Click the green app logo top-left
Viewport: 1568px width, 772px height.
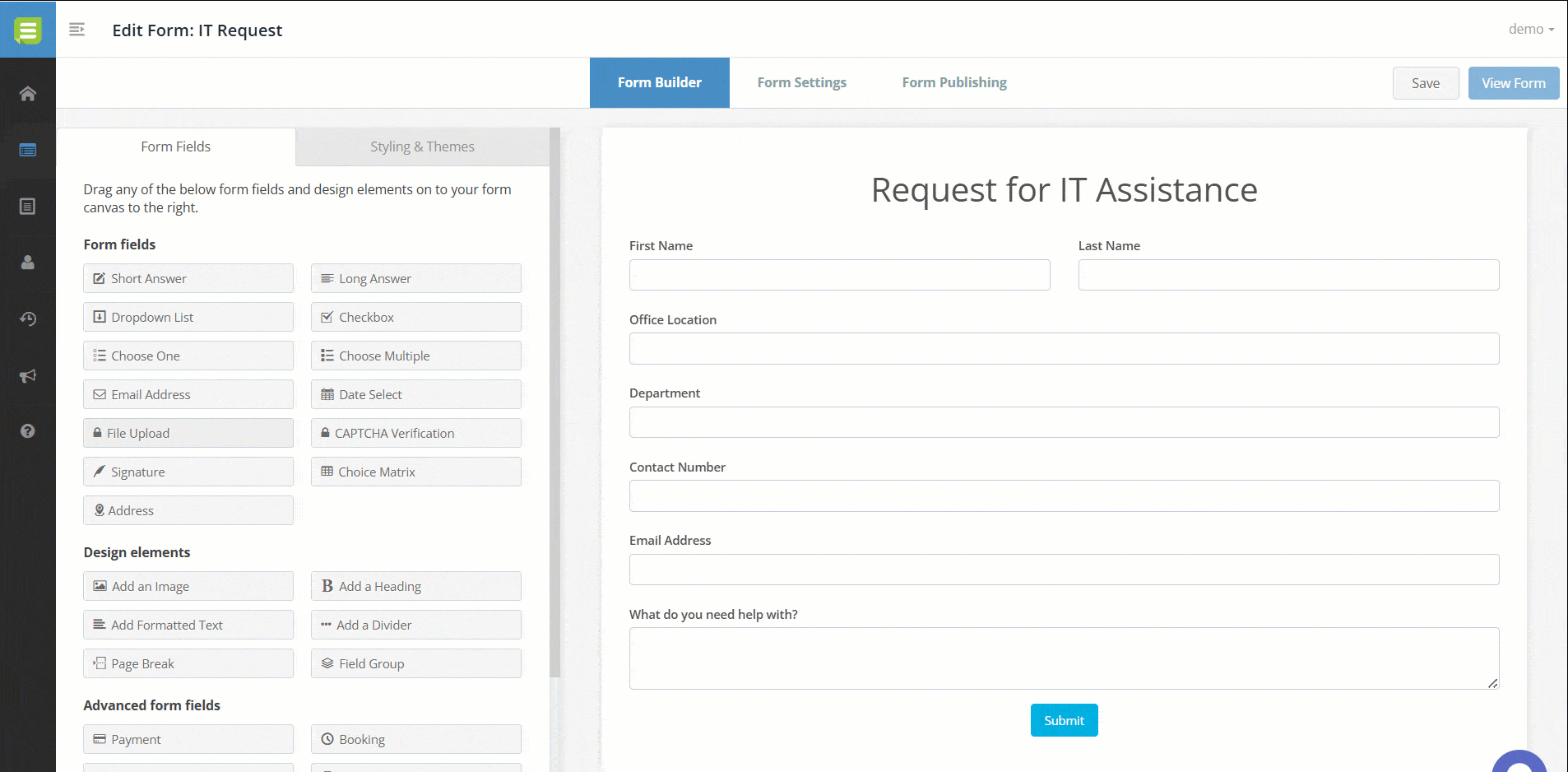pos(27,29)
